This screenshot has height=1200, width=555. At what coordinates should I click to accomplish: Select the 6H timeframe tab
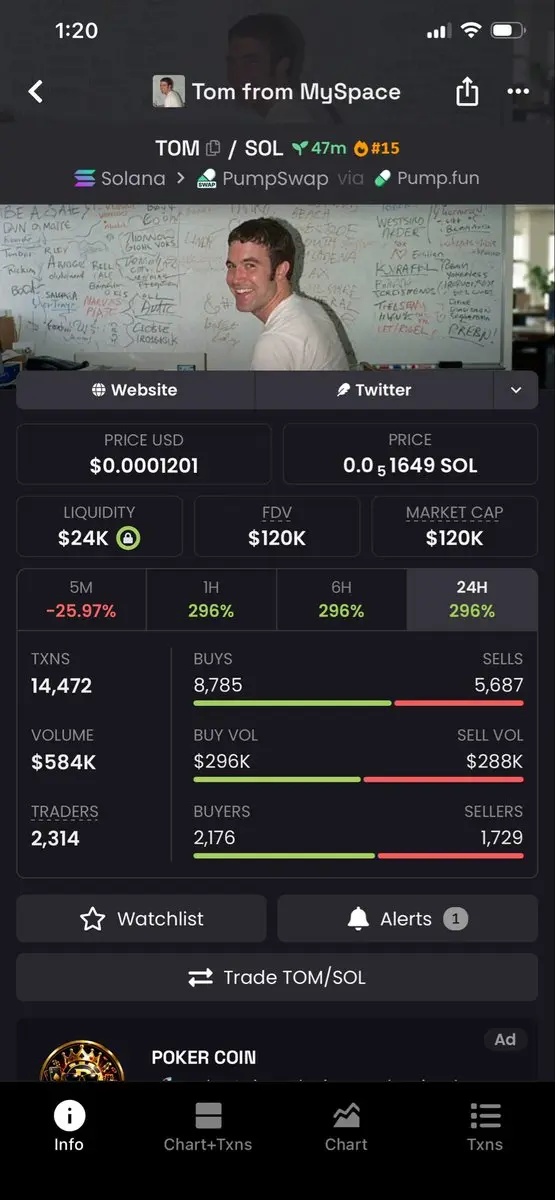pos(341,599)
